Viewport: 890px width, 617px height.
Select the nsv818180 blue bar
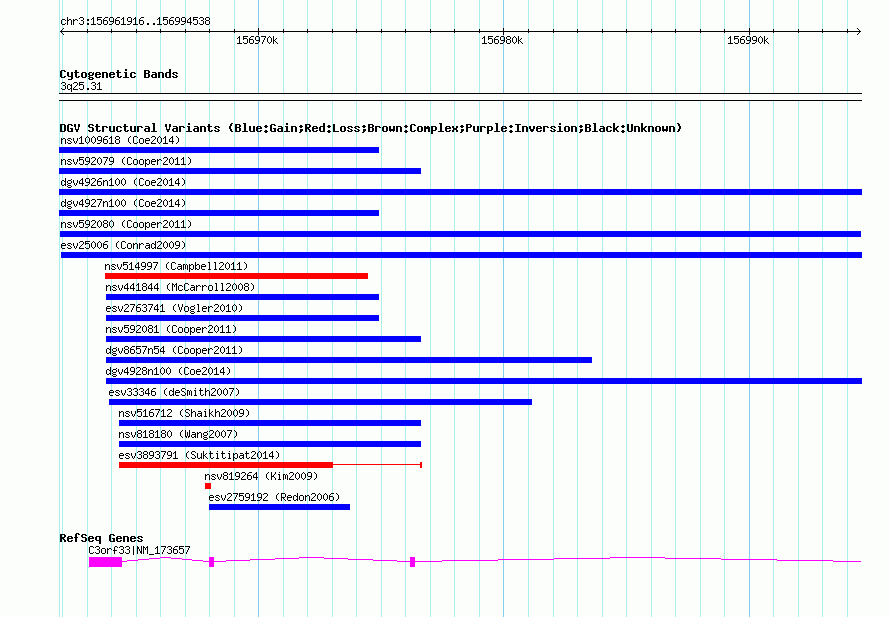click(x=270, y=444)
